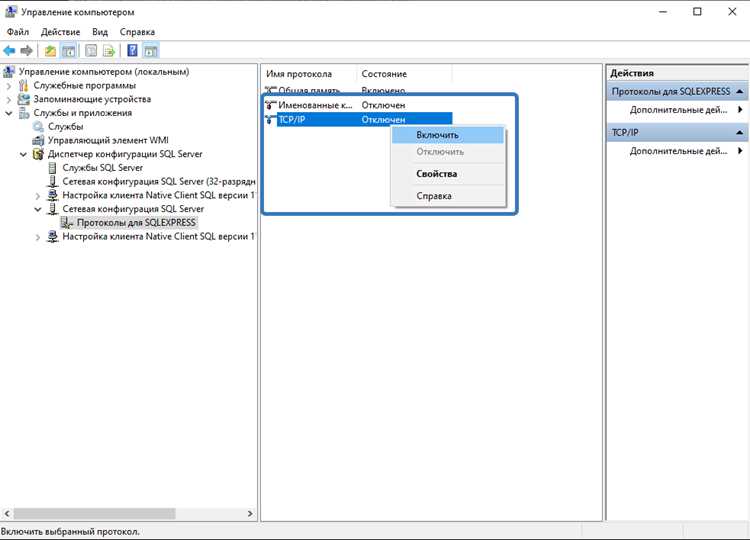Select the Службы tree item
The image size is (750, 540).
pyautogui.click(x=66, y=127)
